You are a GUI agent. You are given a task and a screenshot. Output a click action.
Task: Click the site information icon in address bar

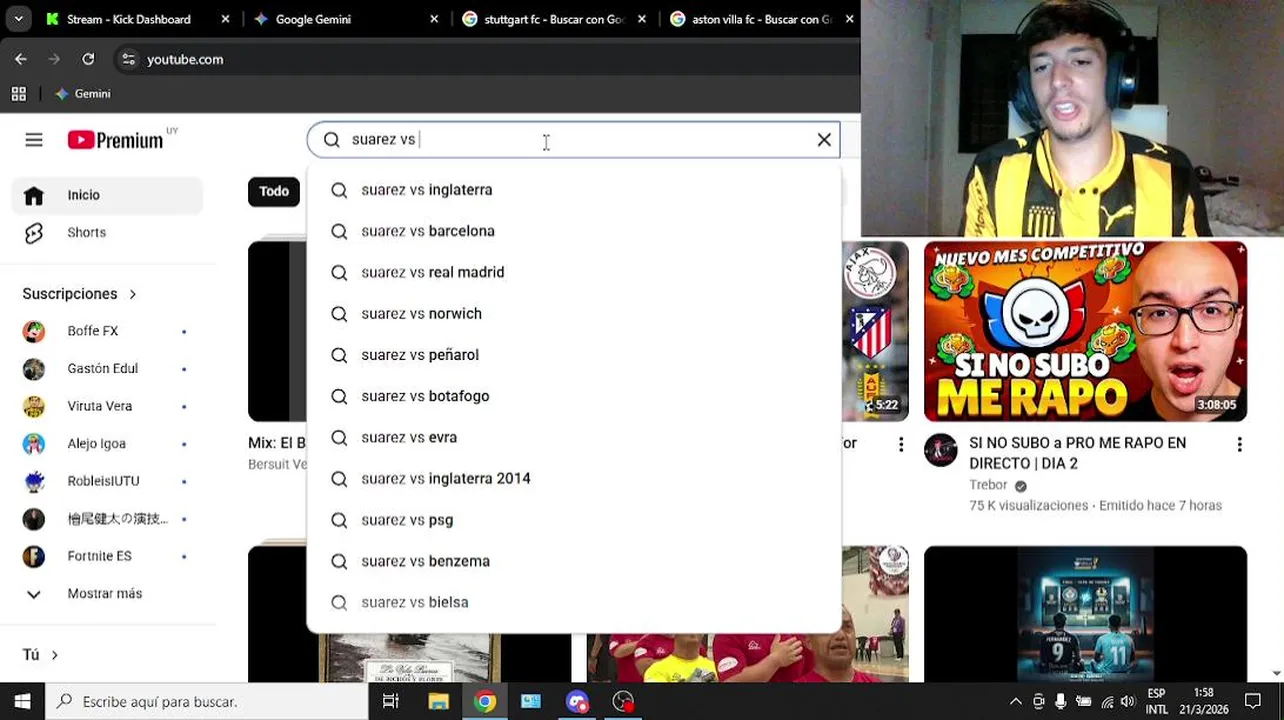point(128,59)
